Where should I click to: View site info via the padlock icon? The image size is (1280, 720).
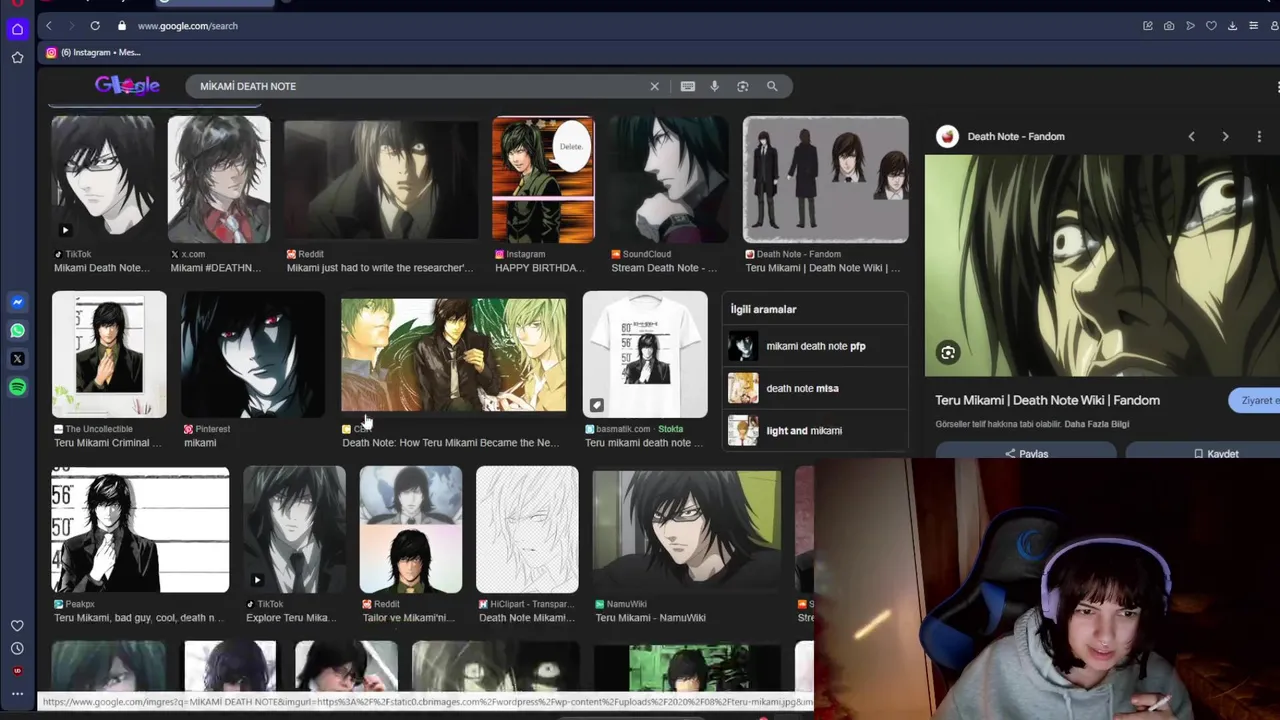tap(122, 26)
